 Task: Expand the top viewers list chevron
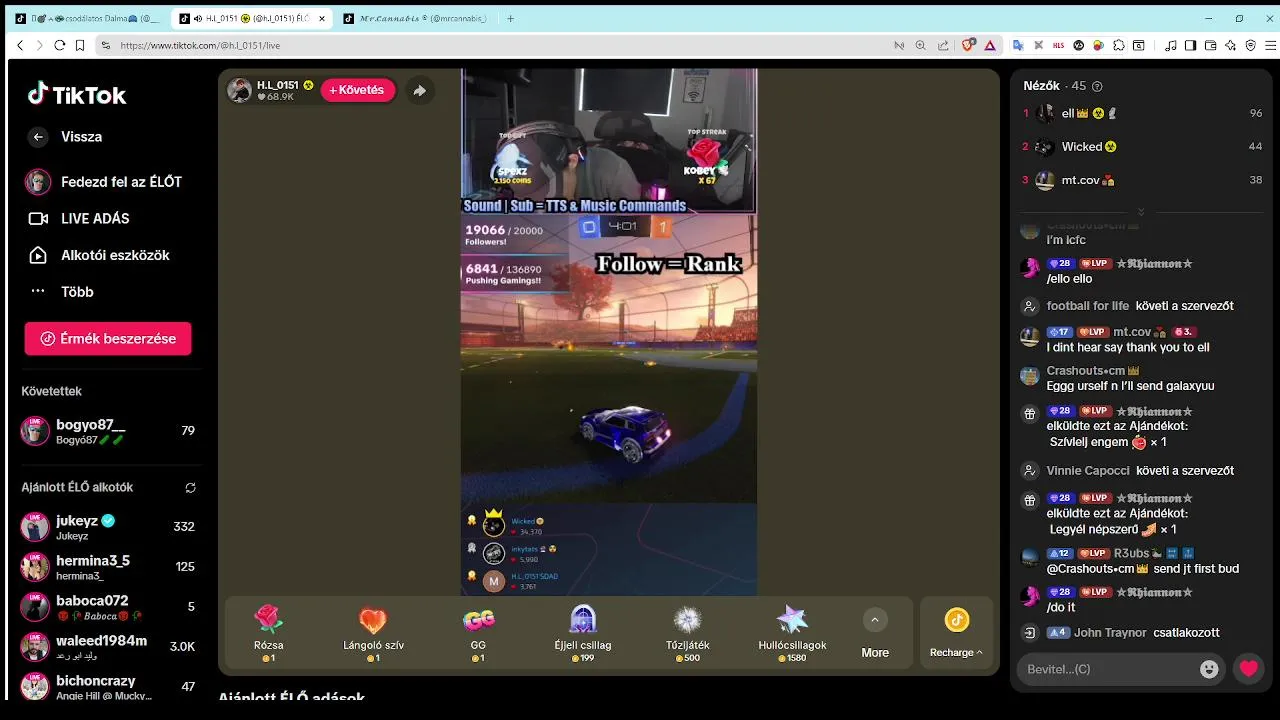pyautogui.click(x=1141, y=212)
